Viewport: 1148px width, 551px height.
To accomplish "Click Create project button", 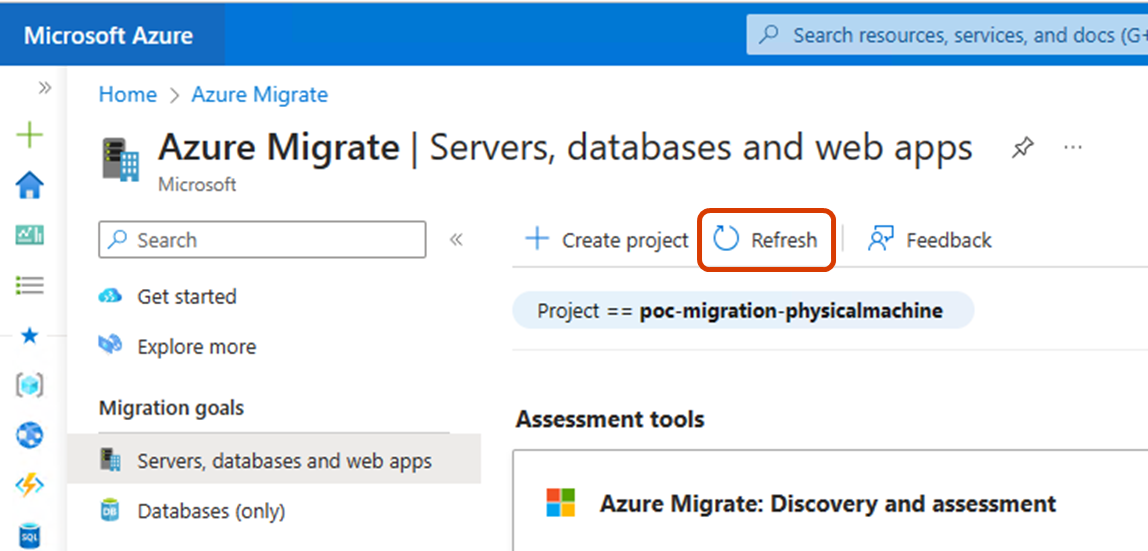I will 608,240.
